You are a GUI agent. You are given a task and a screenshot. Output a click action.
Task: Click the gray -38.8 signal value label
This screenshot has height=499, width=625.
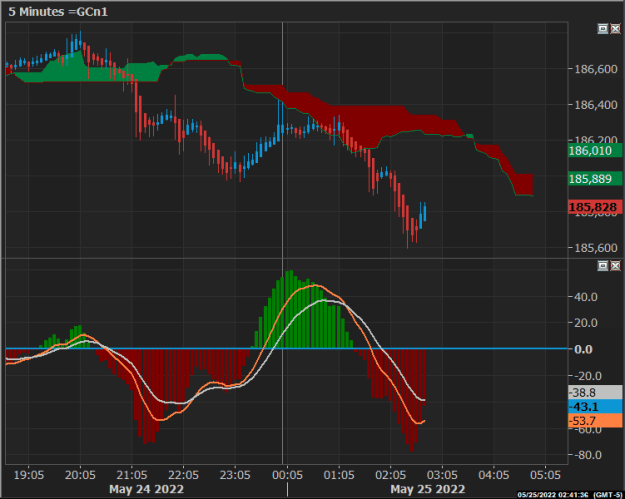[x=595, y=393]
